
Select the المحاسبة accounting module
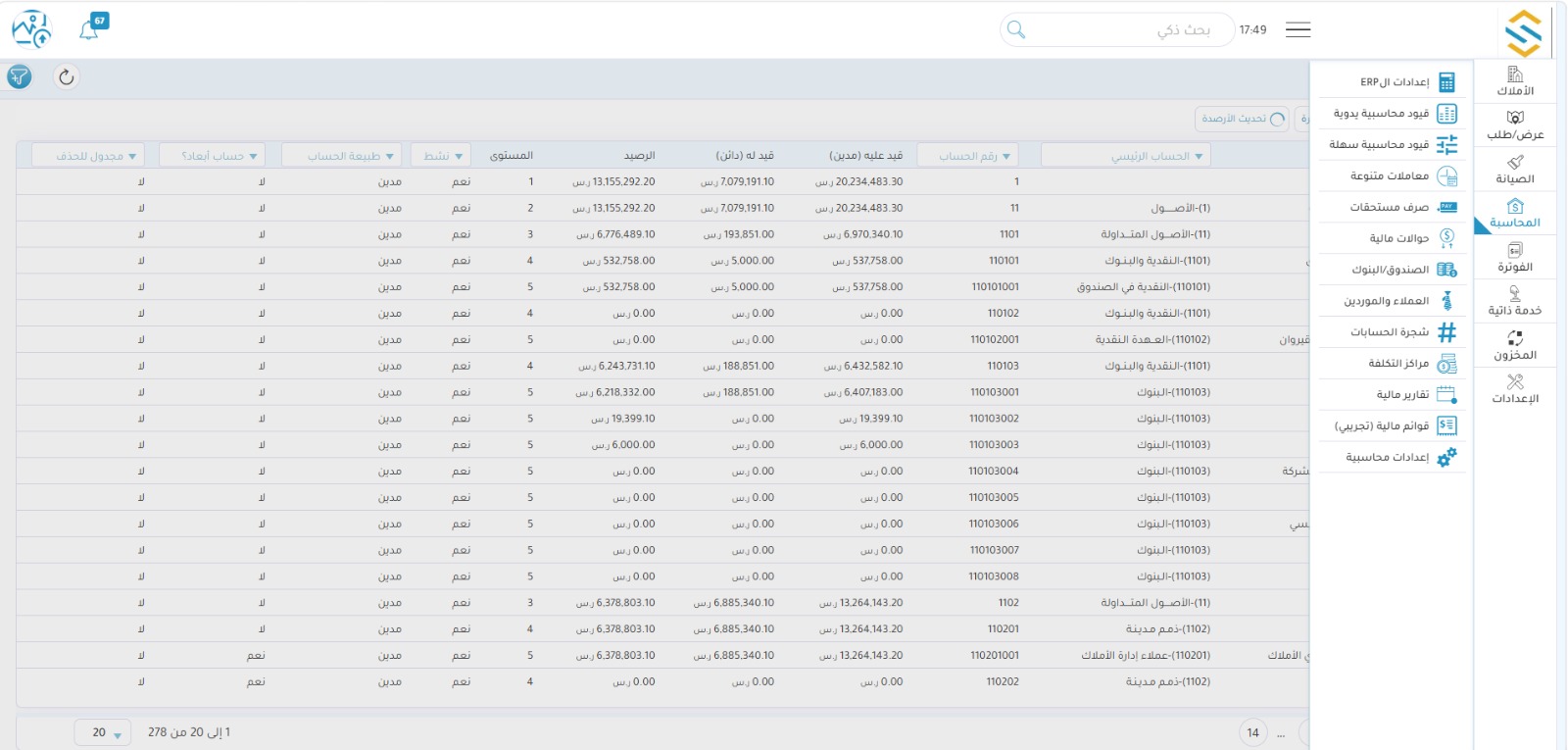(x=1514, y=213)
